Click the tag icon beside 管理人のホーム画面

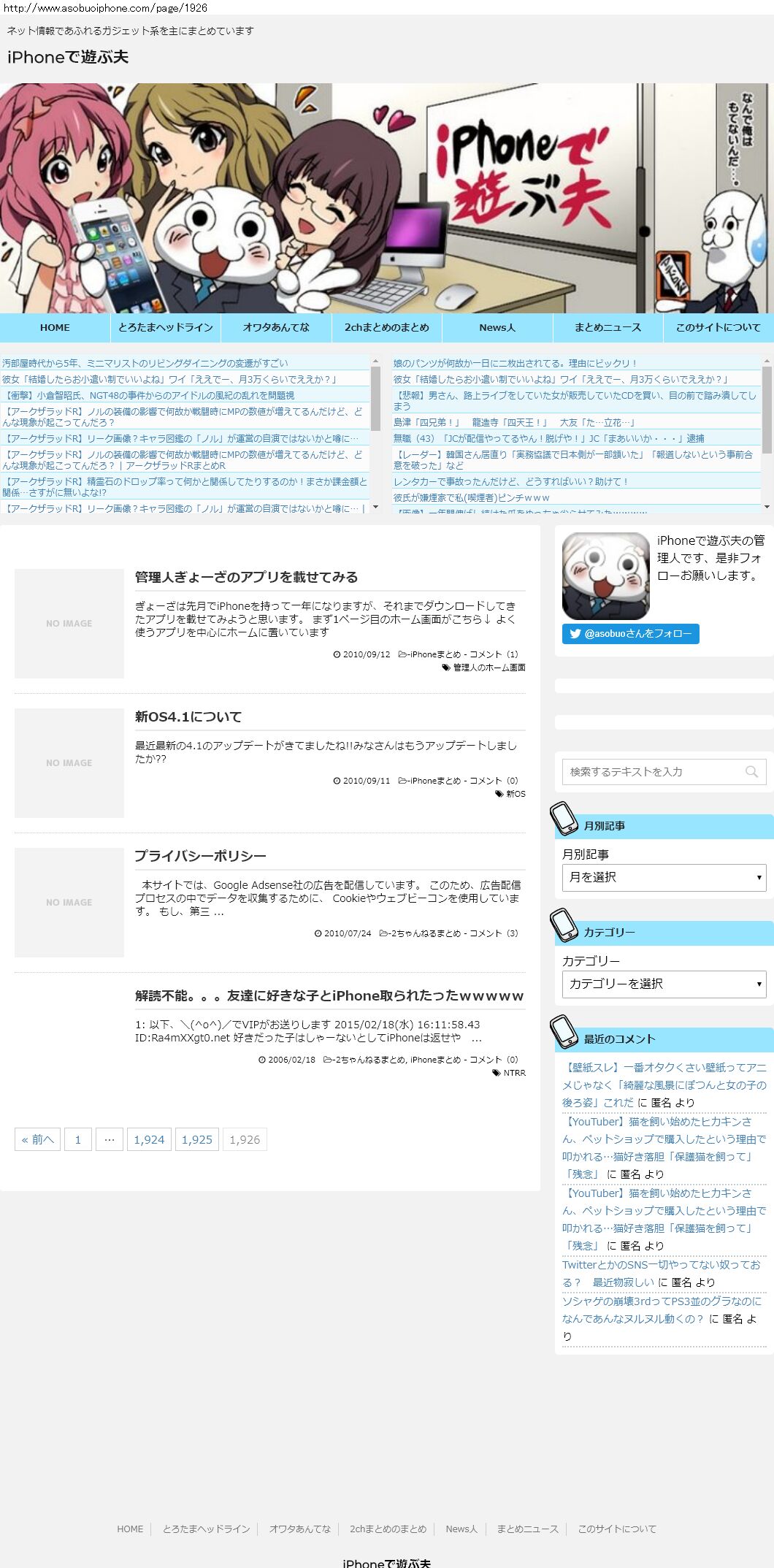[446, 668]
